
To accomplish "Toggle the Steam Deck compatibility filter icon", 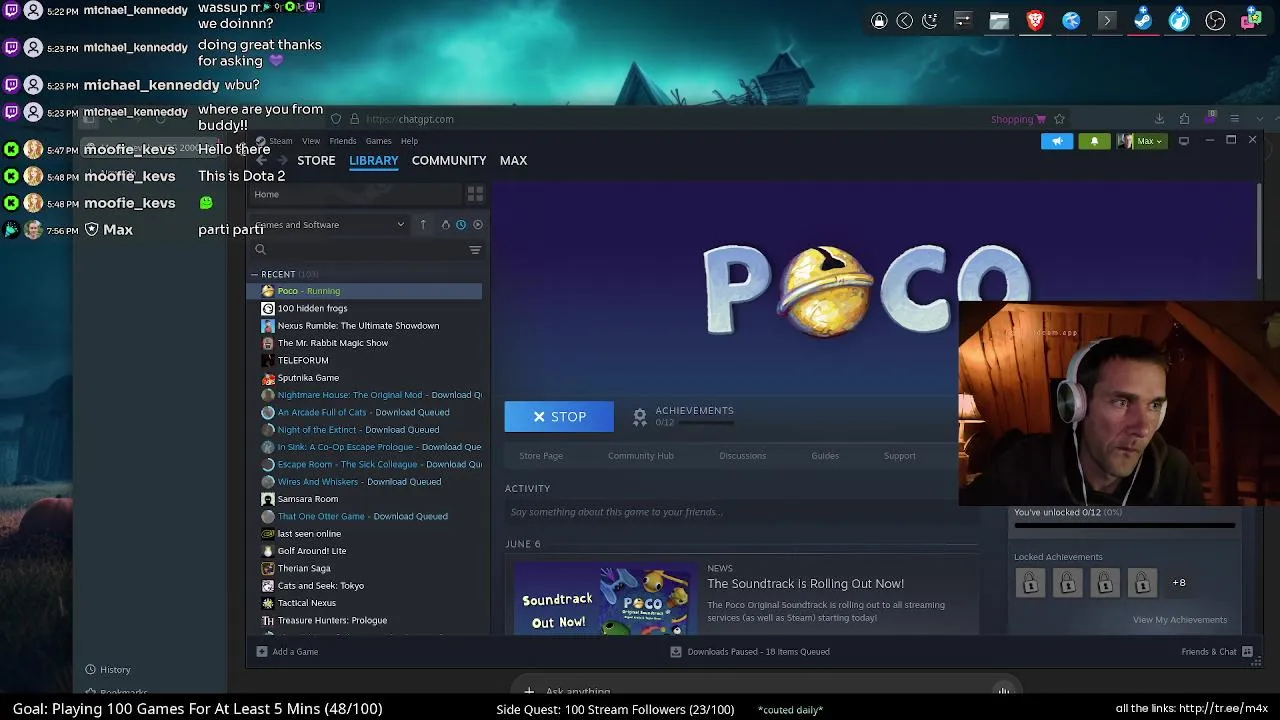I will 446,224.
